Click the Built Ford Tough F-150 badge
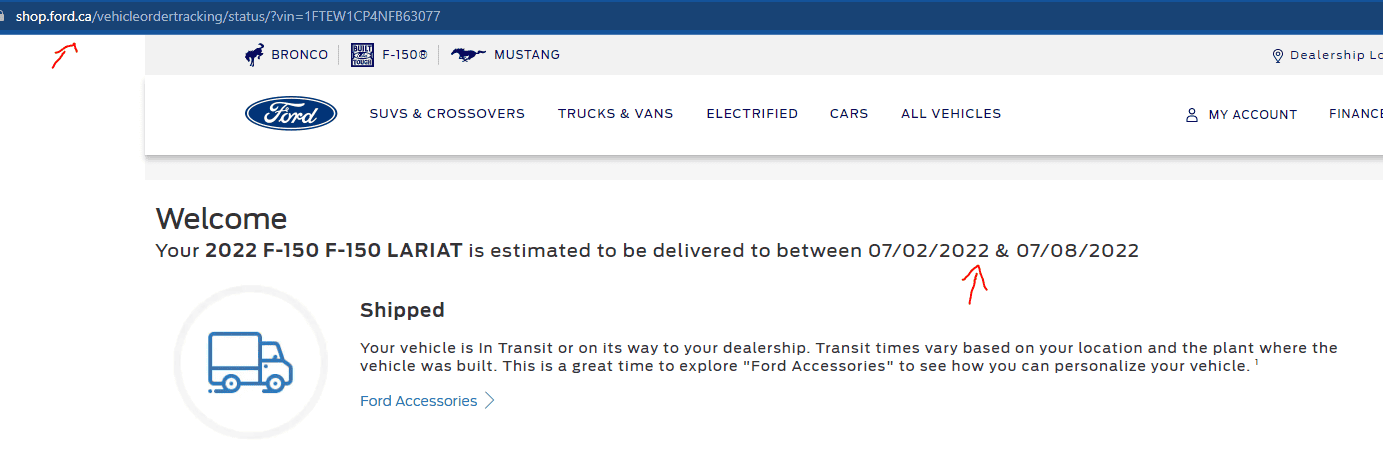1383x452 pixels. [x=362, y=55]
